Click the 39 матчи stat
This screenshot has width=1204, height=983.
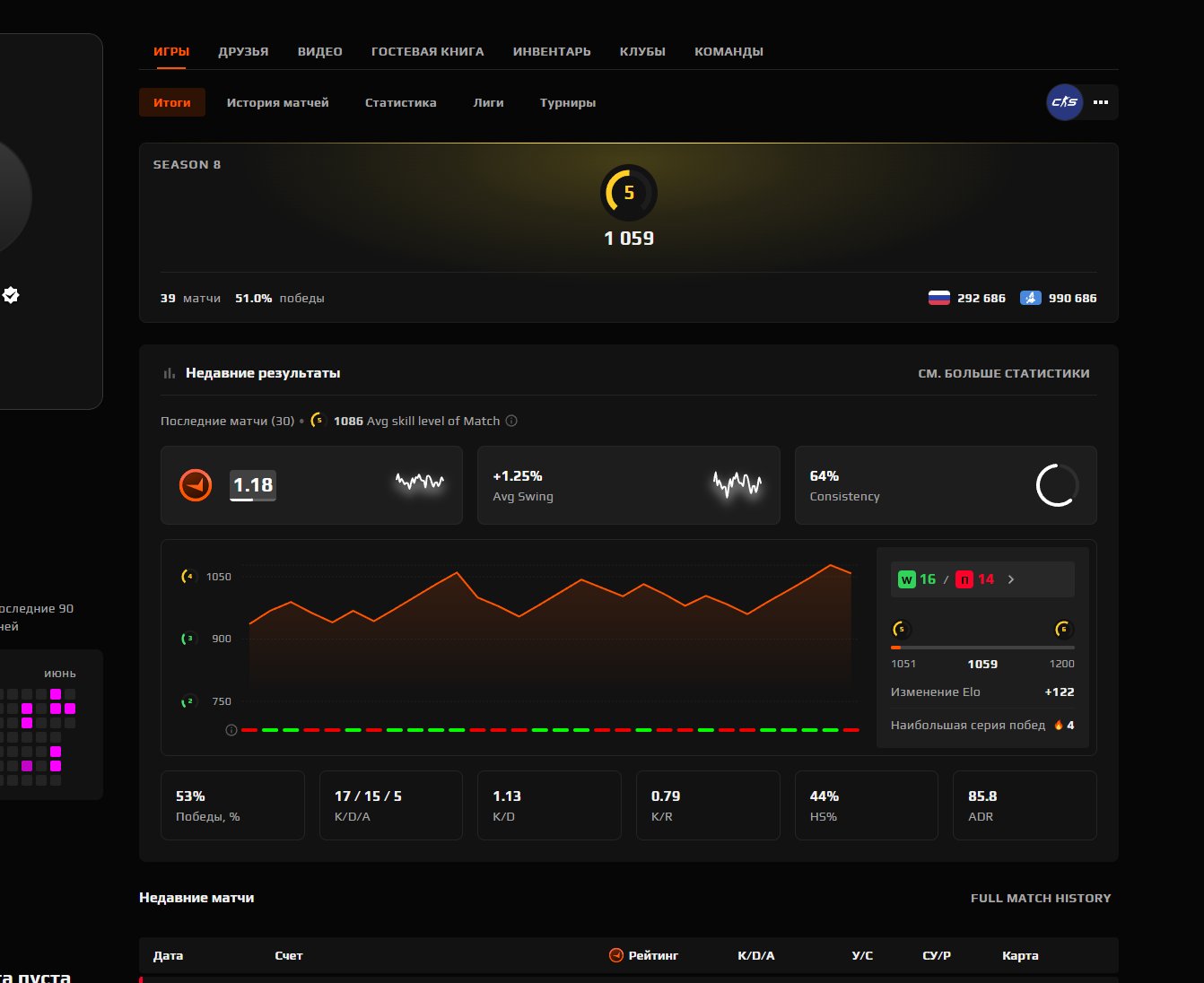point(190,298)
